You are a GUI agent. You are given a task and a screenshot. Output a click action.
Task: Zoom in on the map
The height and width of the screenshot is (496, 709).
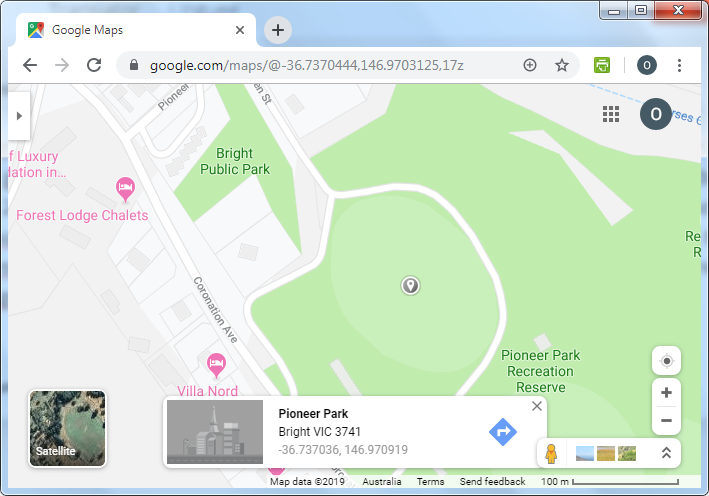click(x=666, y=392)
